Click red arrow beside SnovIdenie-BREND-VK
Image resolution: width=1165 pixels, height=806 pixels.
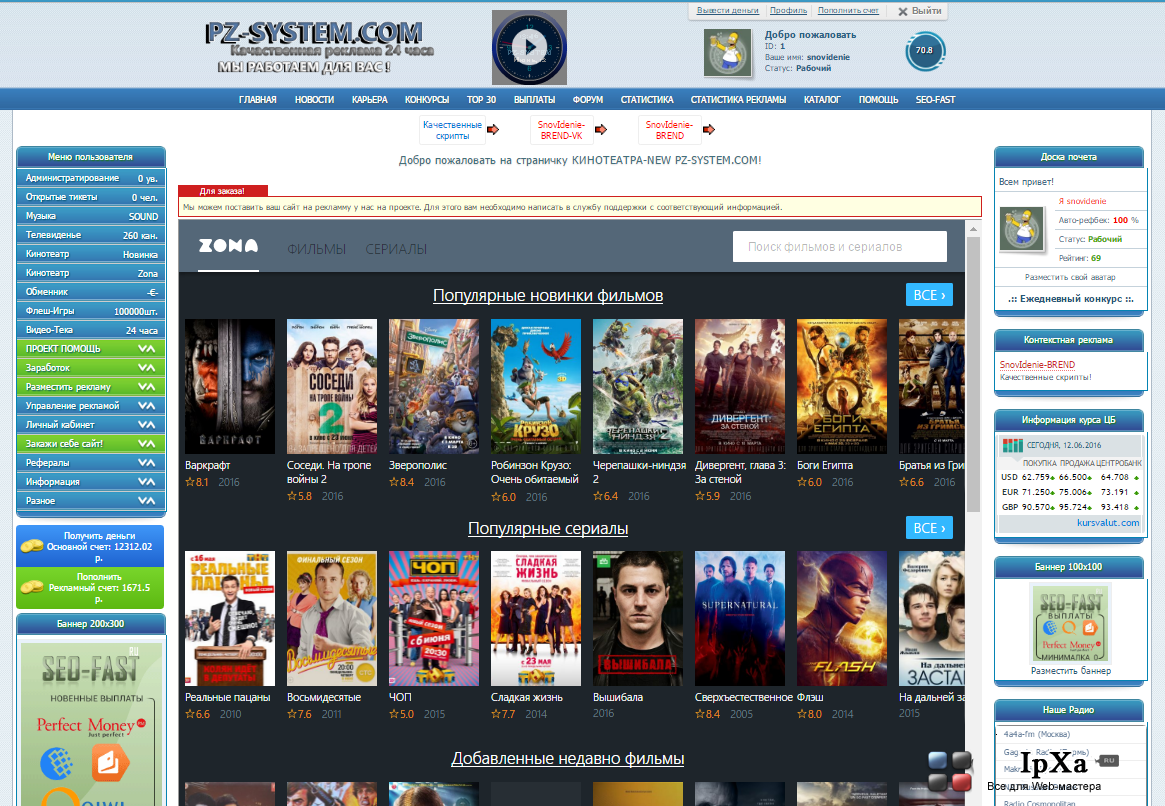coord(601,130)
